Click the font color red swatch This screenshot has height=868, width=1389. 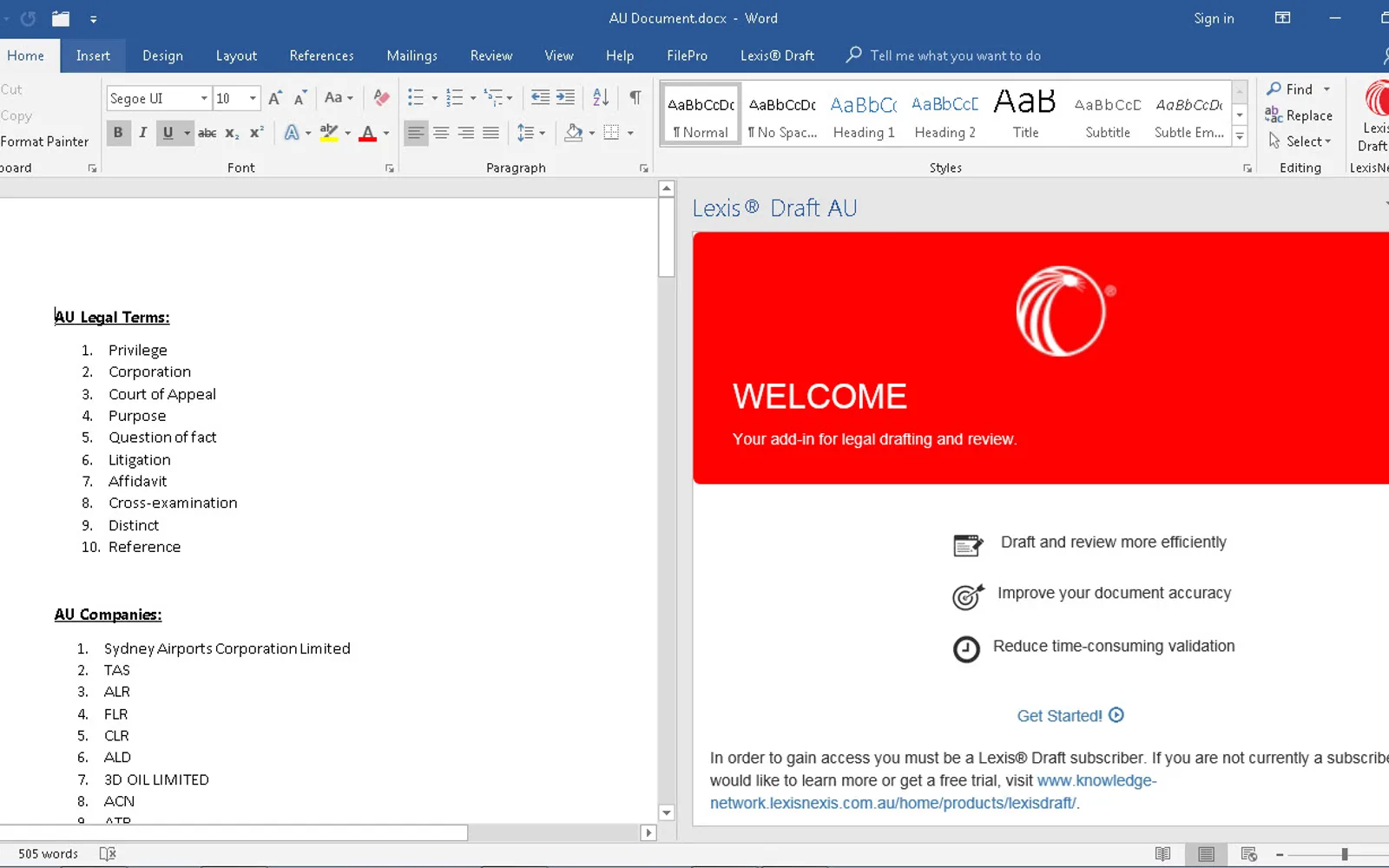coord(367,134)
